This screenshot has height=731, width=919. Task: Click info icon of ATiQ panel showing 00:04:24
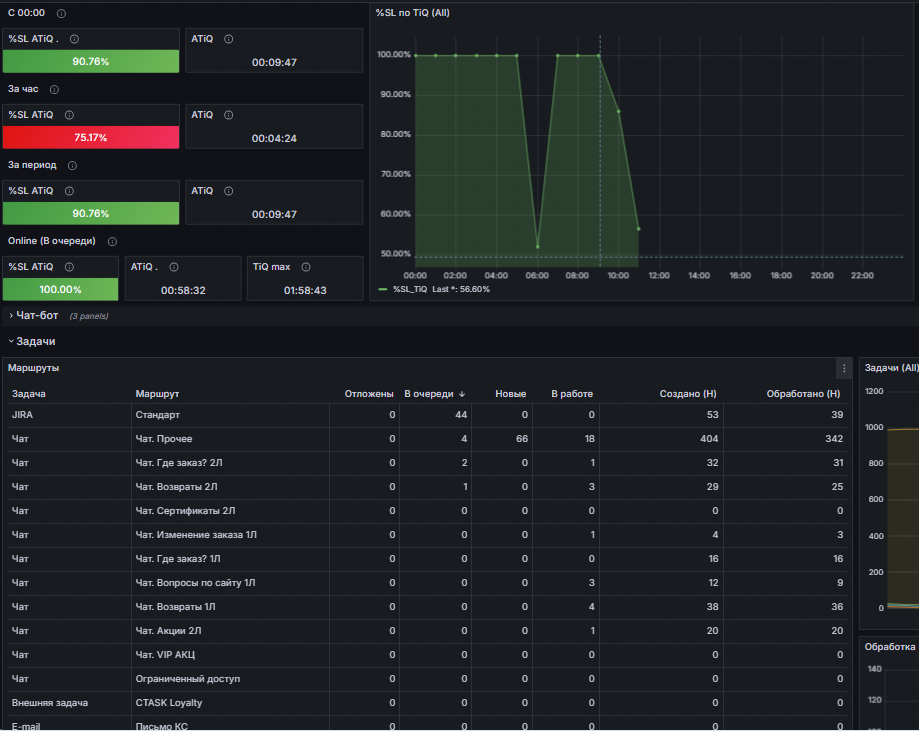click(229, 115)
